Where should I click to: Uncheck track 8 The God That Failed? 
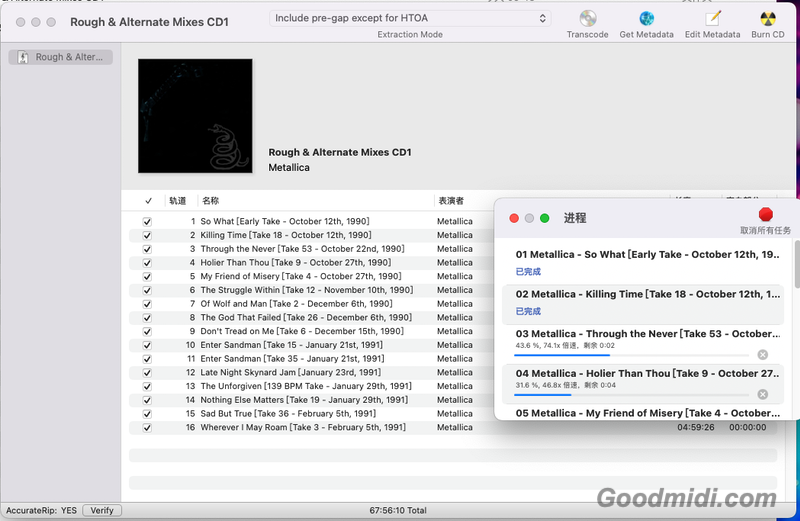pyautogui.click(x=147, y=318)
